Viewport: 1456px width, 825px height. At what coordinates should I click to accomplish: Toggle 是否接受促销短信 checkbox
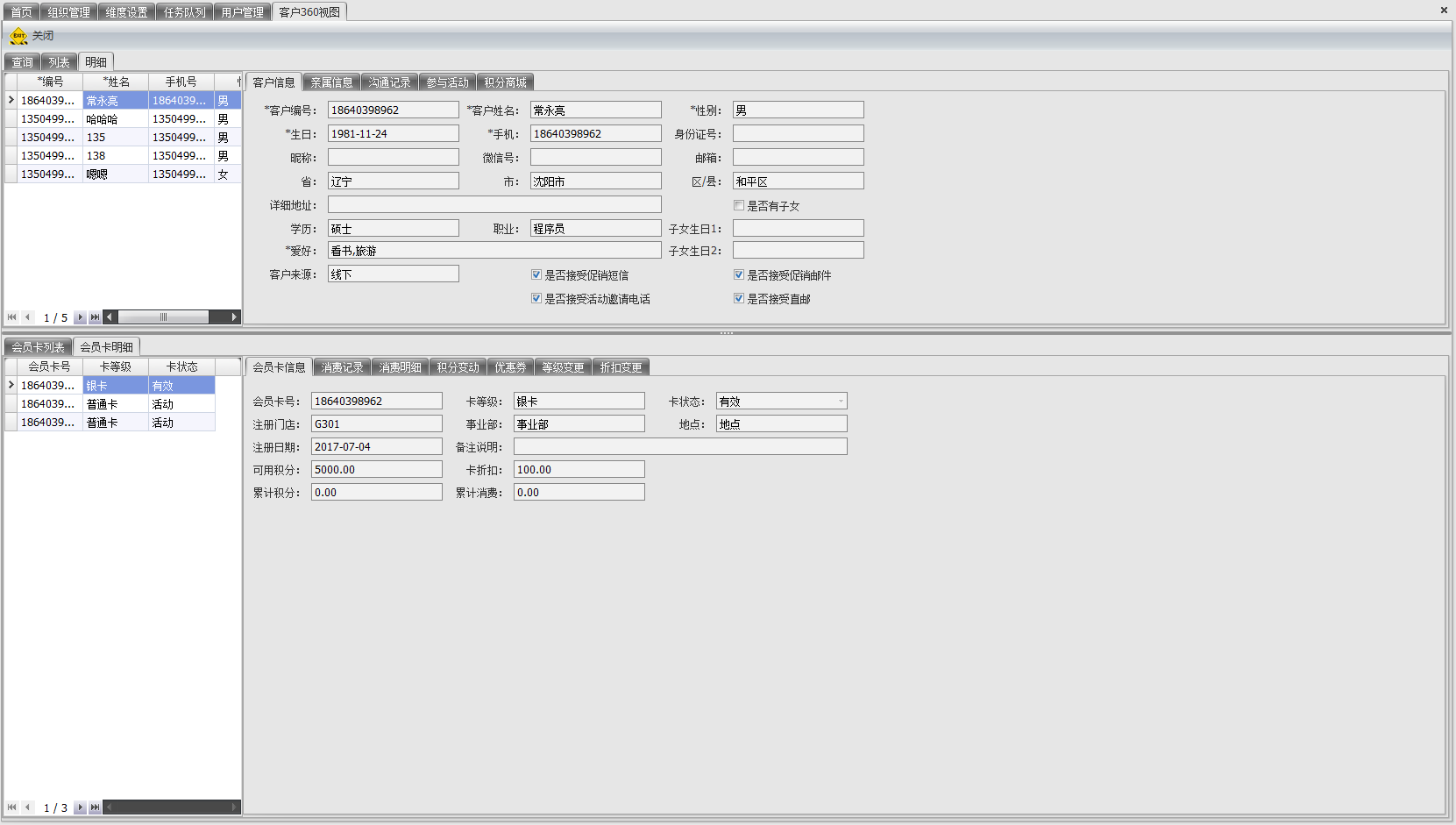(536, 274)
